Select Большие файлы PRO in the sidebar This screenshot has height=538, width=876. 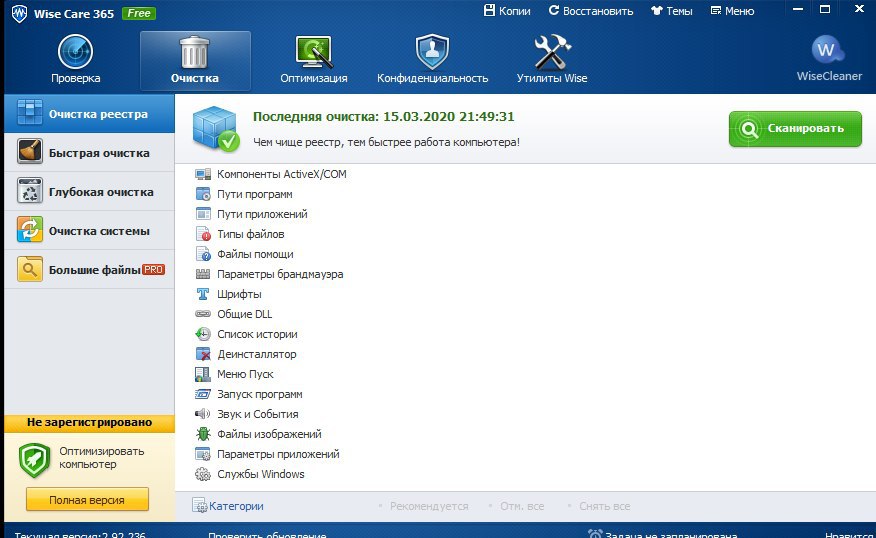(89, 270)
